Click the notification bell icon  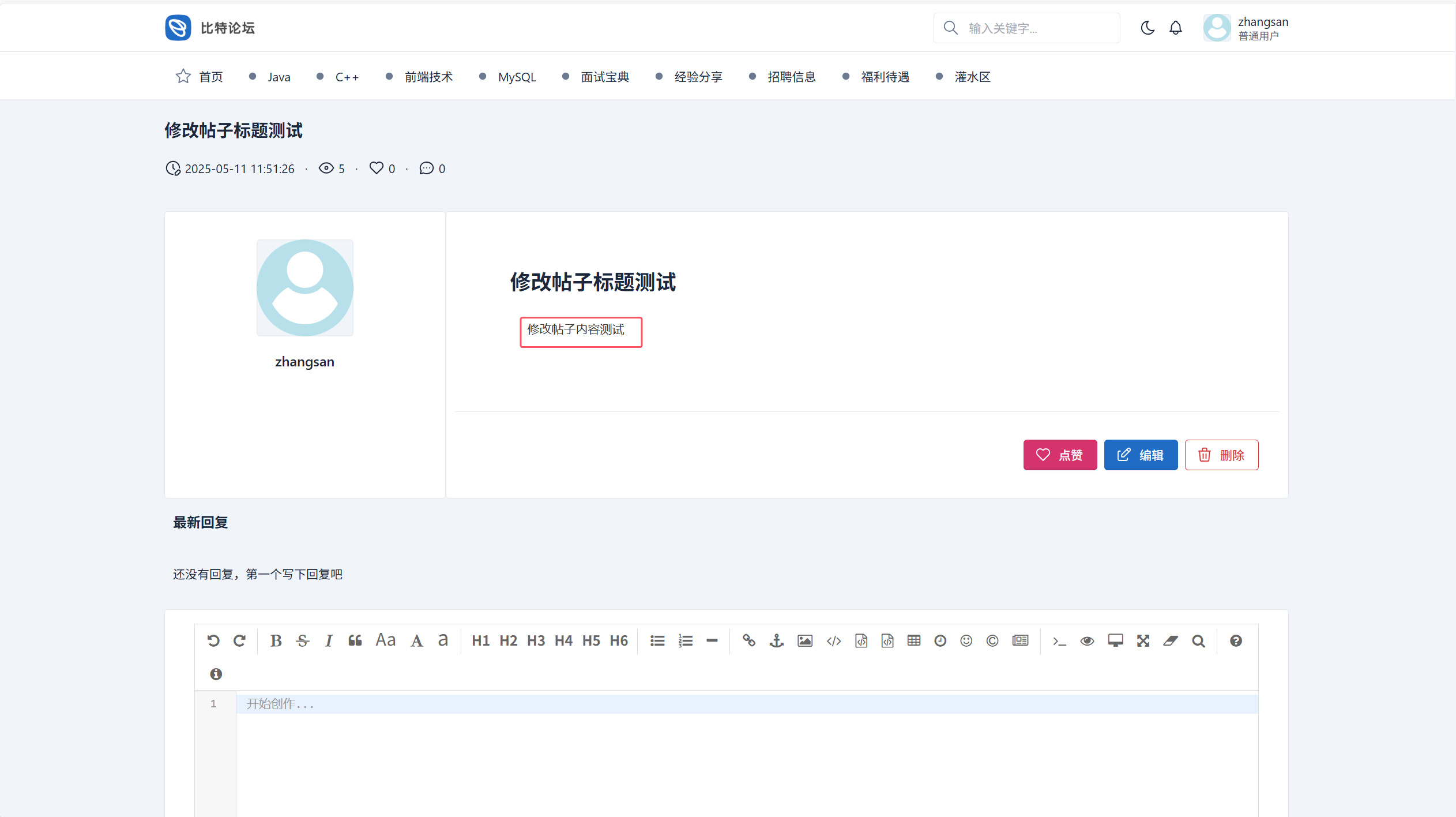pyautogui.click(x=1175, y=28)
